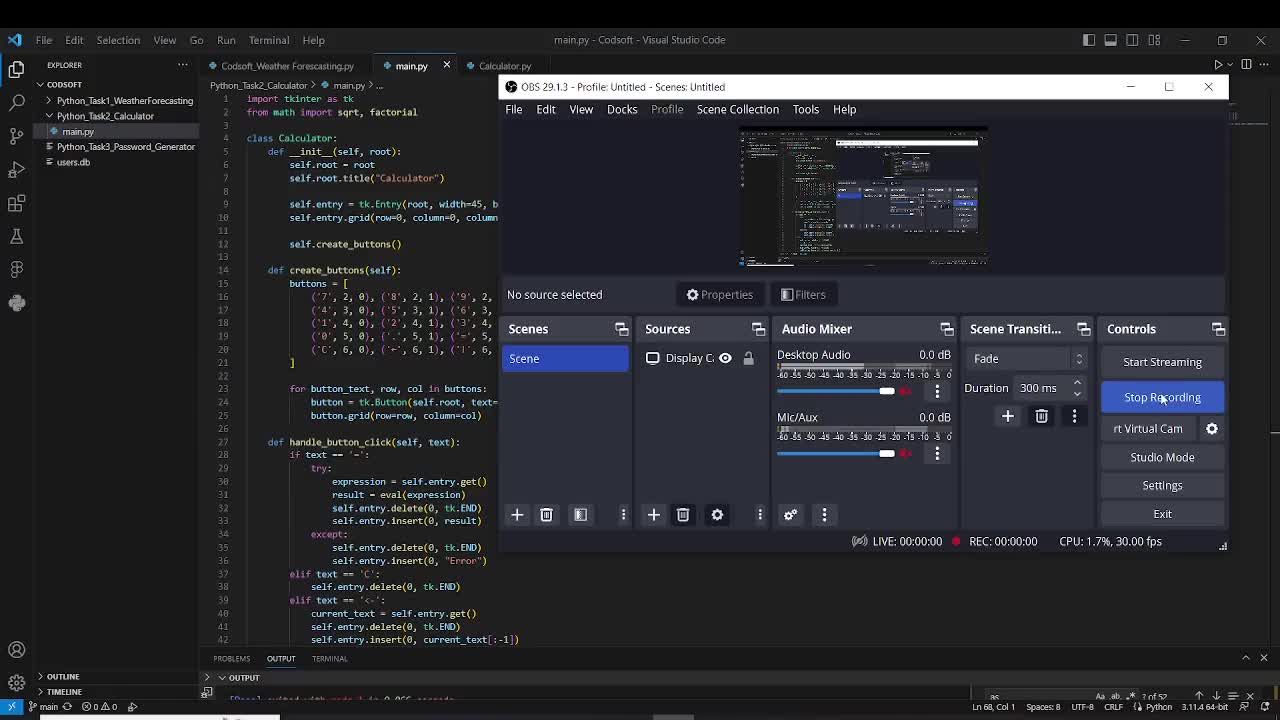Click the Stop Recording button
1280x720 pixels.
[x=1162, y=398]
